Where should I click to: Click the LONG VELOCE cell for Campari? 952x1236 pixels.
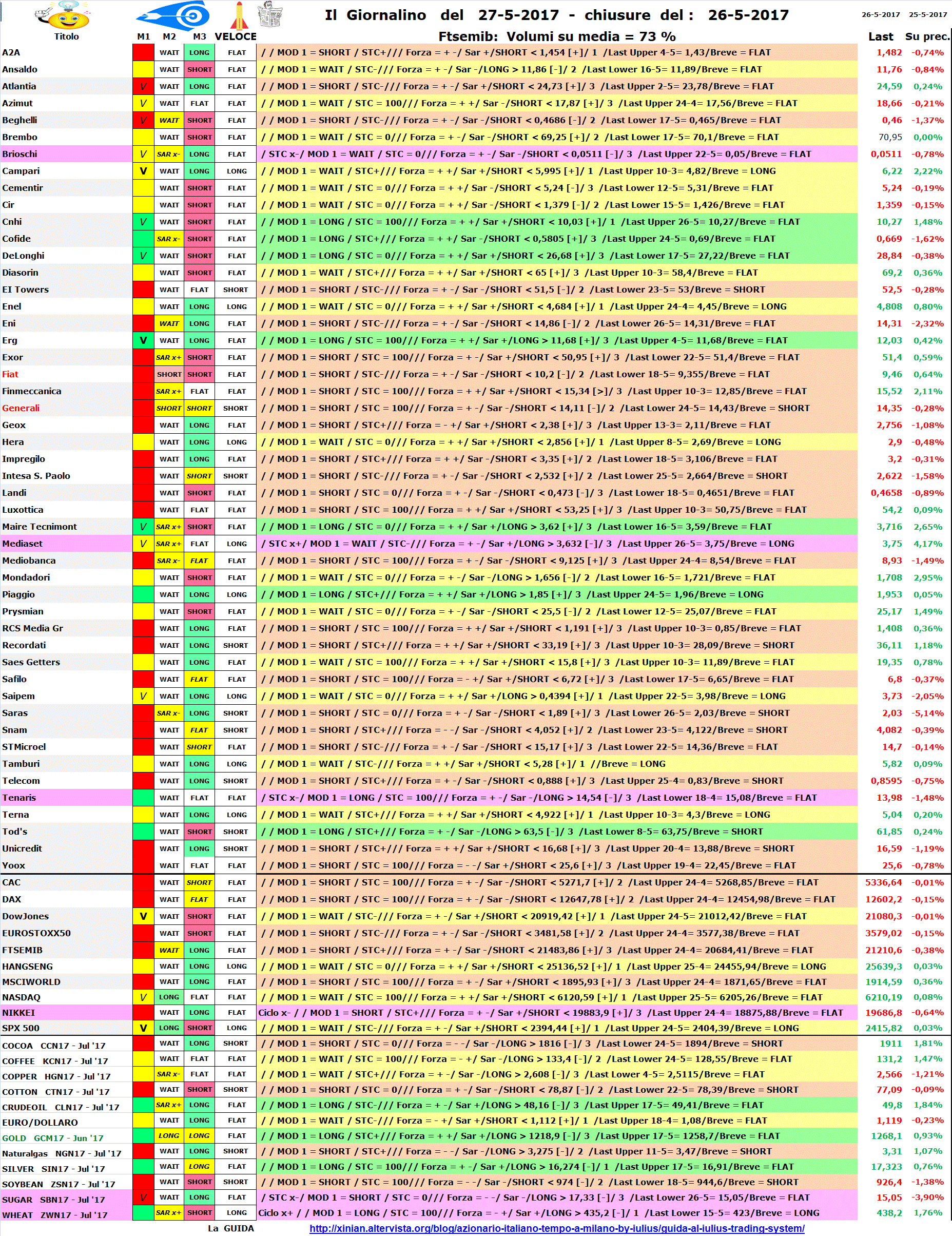[237, 171]
